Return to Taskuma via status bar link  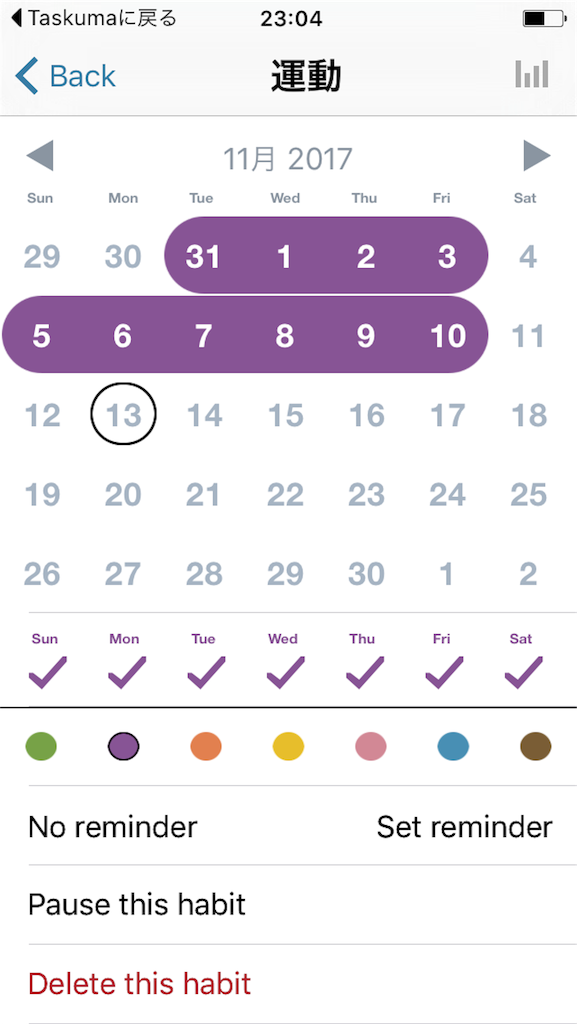click(x=94, y=18)
